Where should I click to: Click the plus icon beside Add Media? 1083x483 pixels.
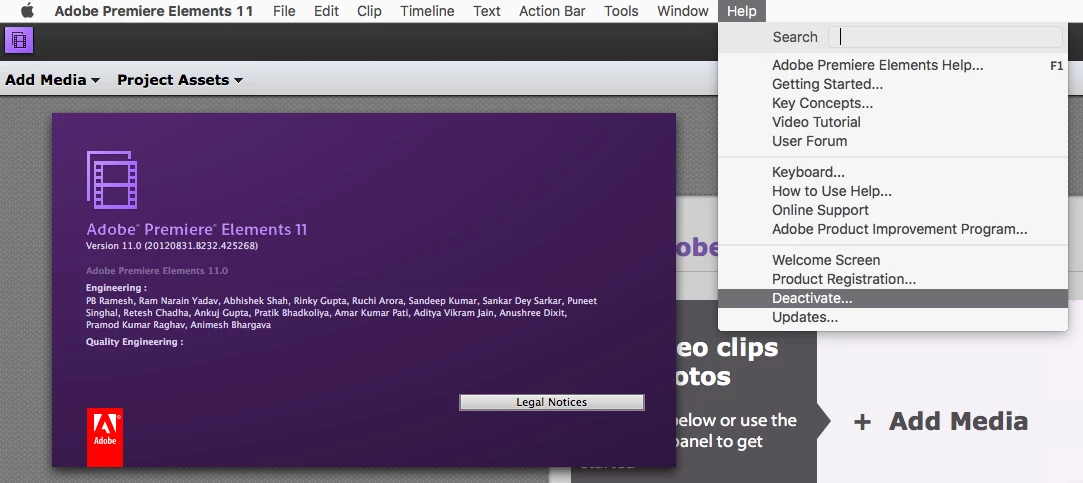tap(862, 422)
